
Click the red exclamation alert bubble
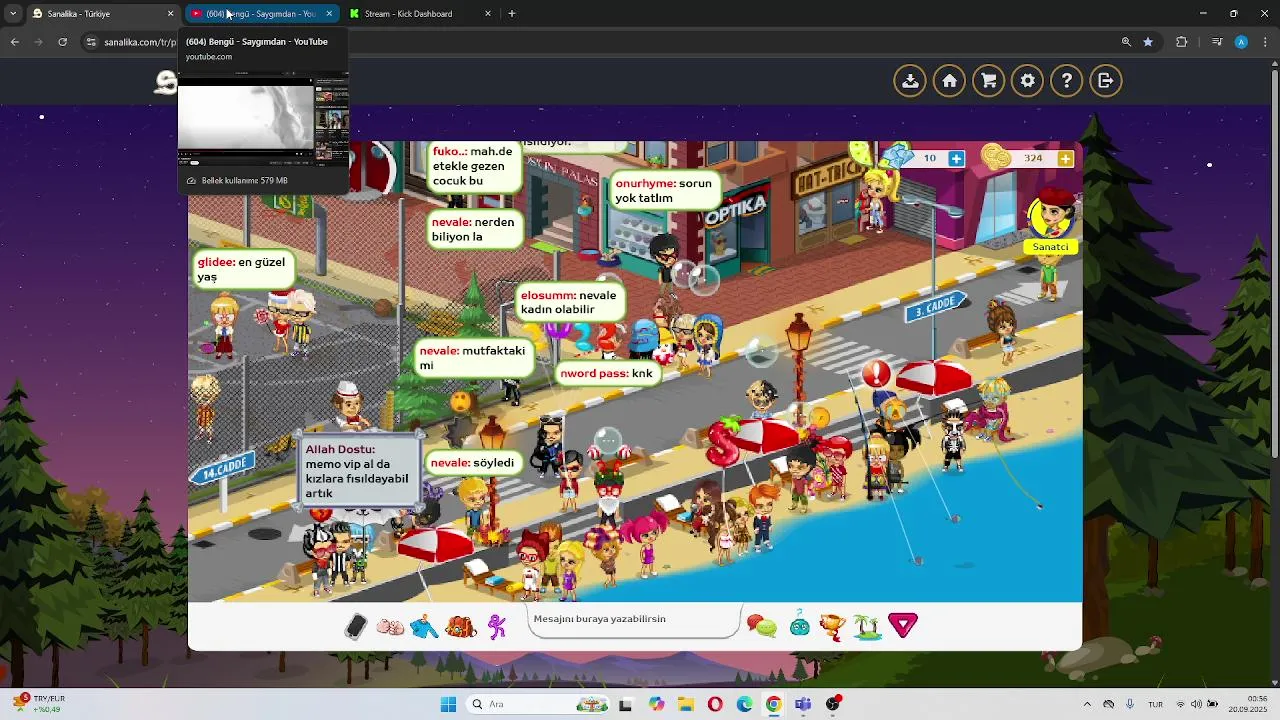point(876,375)
